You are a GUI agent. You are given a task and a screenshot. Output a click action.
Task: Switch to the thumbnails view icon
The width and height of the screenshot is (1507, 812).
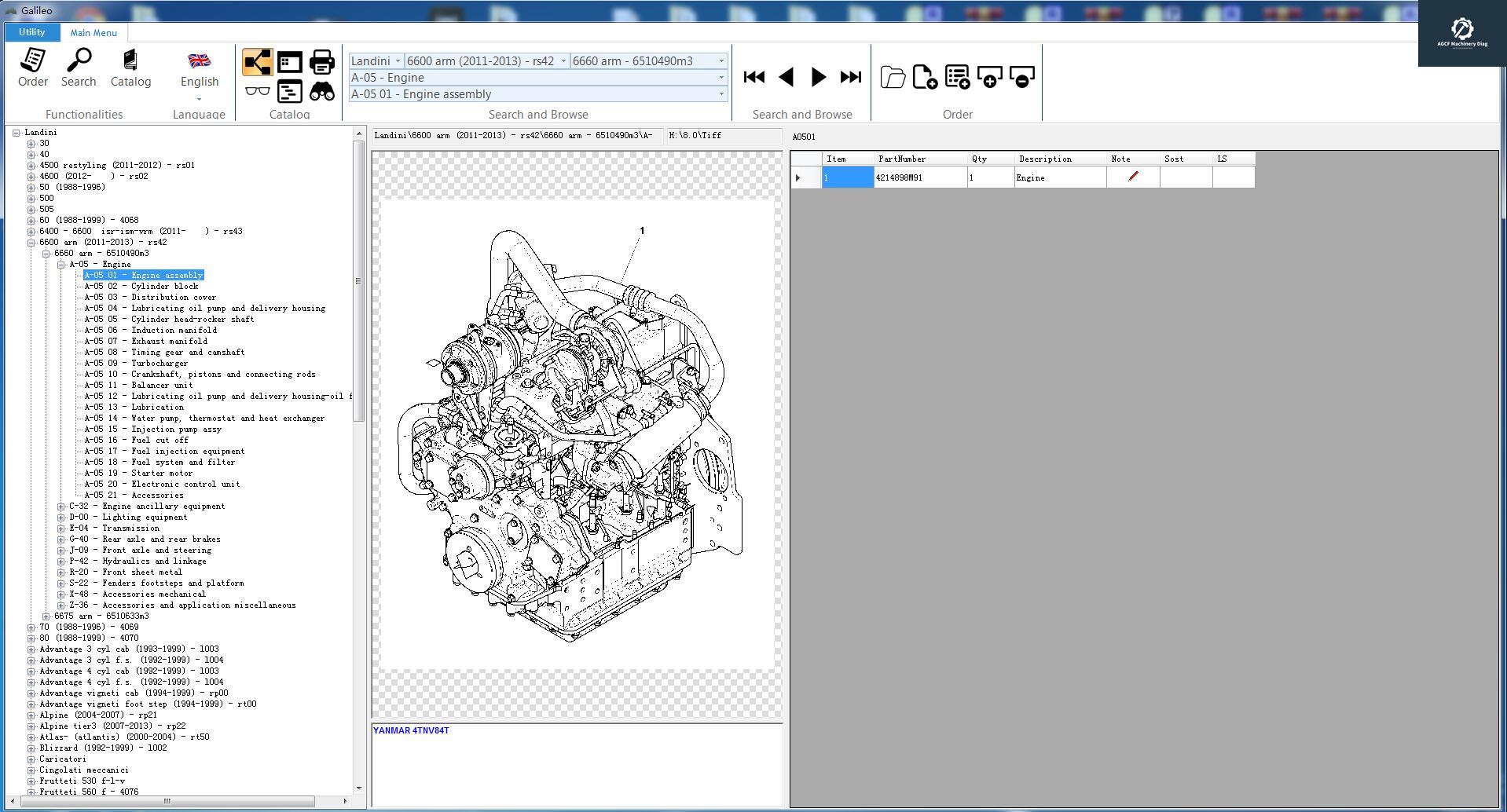click(x=290, y=61)
